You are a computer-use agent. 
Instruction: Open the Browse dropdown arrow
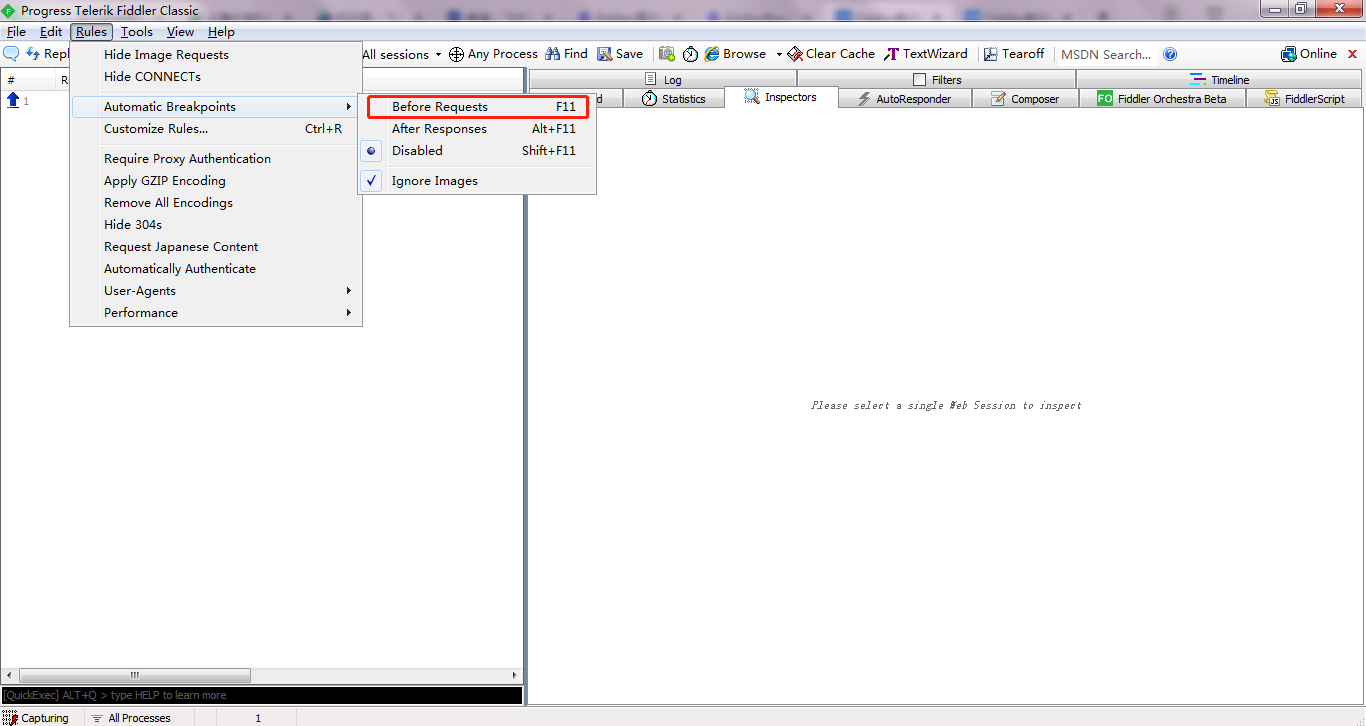[x=779, y=55]
